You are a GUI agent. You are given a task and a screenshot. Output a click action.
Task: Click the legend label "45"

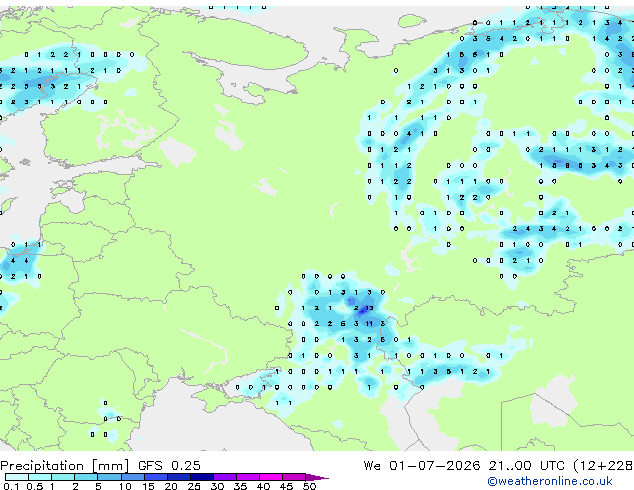pyautogui.click(x=286, y=486)
